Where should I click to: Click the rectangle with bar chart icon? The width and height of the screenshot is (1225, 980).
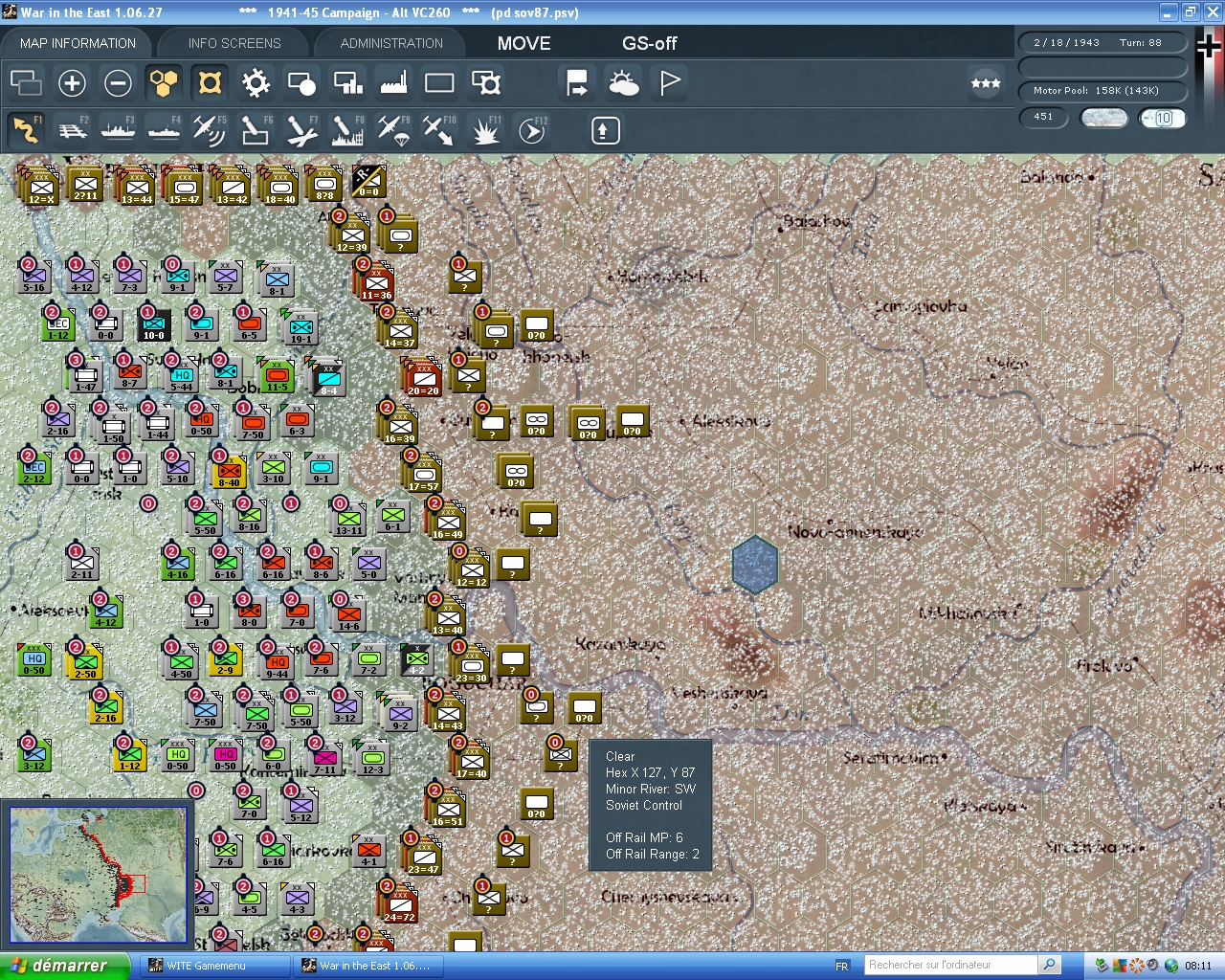point(347,83)
